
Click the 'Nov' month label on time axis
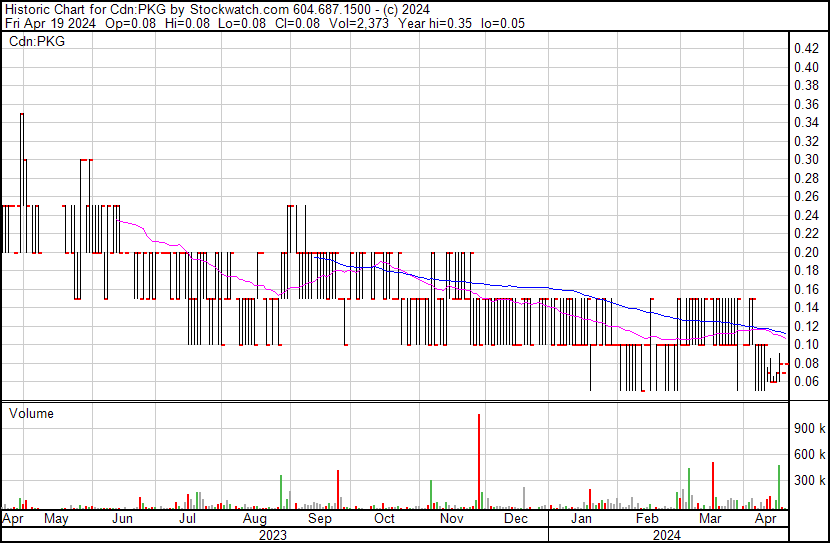[452, 519]
